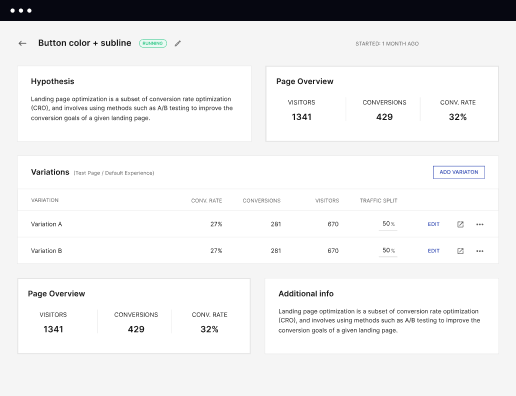Open Variation A in external preview icon
Image resolution: width=516 pixels, height=396 pixels.
tap(460, 224)
